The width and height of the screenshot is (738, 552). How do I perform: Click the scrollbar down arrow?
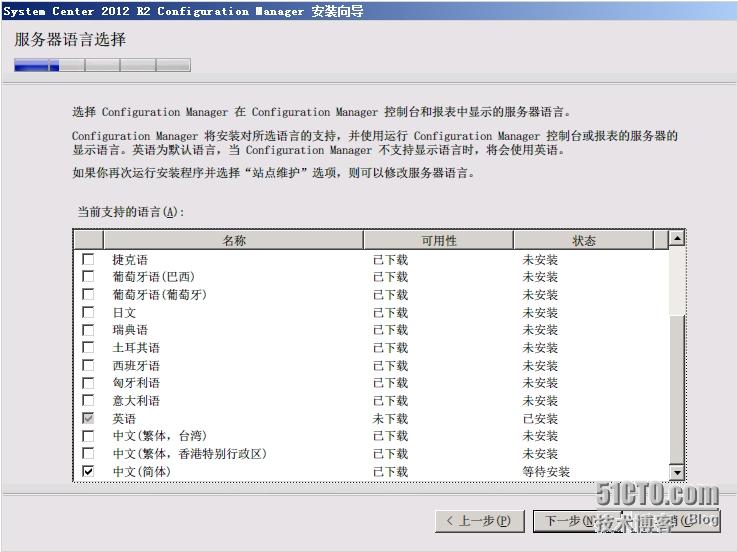click(677, 472)
